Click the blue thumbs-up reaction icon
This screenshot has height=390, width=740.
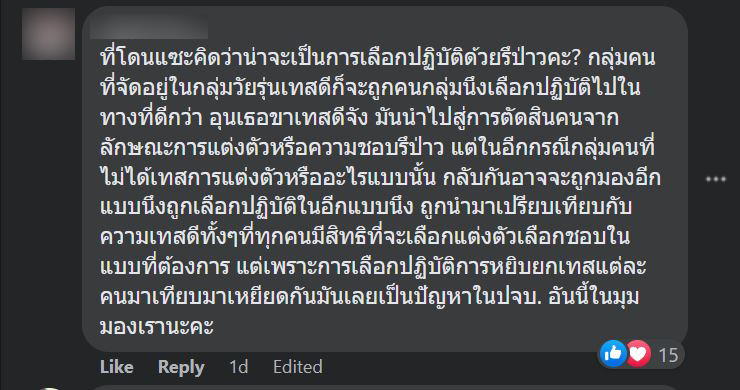[x=613, y=353]
